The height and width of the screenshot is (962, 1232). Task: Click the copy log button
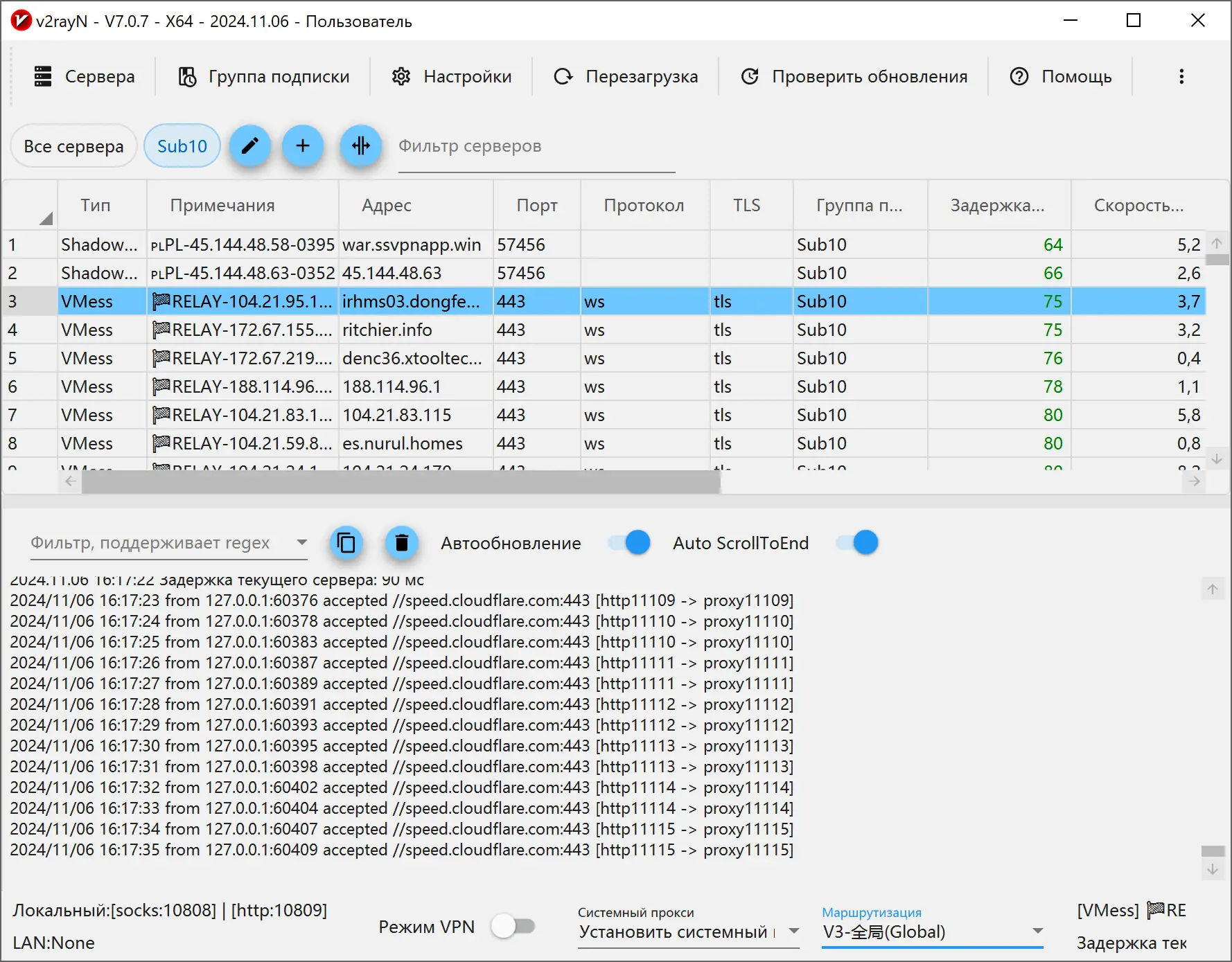click(346, 543)
